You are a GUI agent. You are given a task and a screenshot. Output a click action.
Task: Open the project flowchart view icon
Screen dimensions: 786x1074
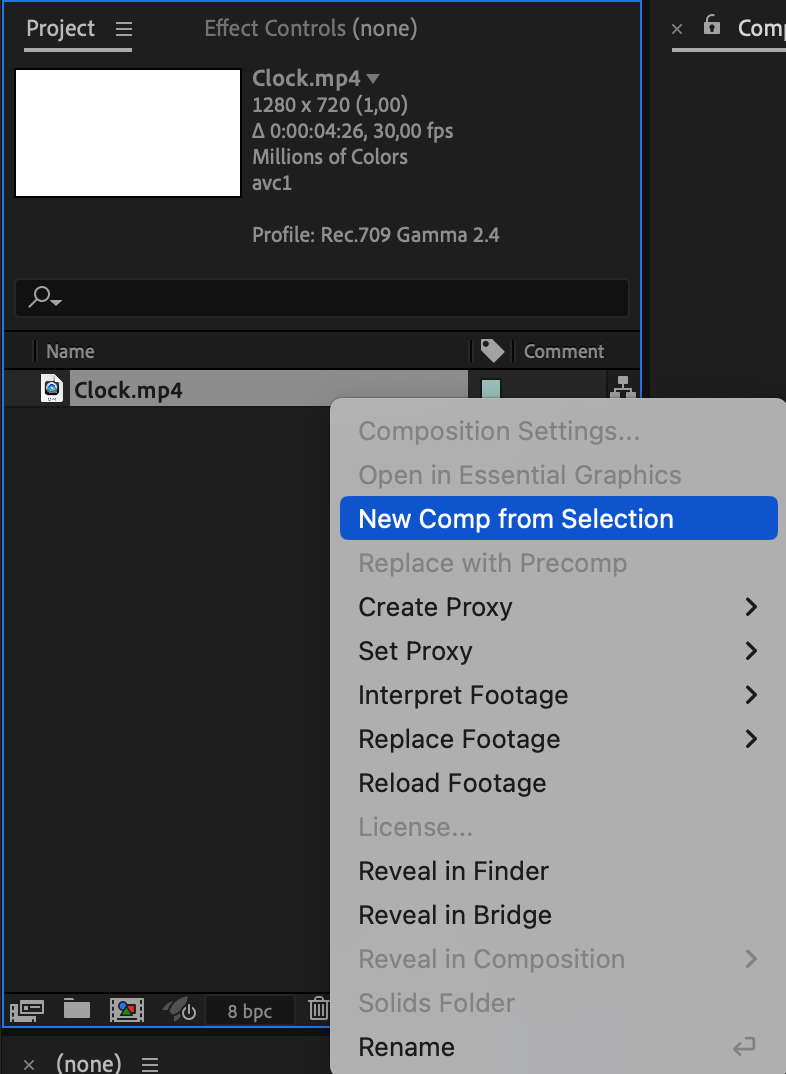click(622, 388)
